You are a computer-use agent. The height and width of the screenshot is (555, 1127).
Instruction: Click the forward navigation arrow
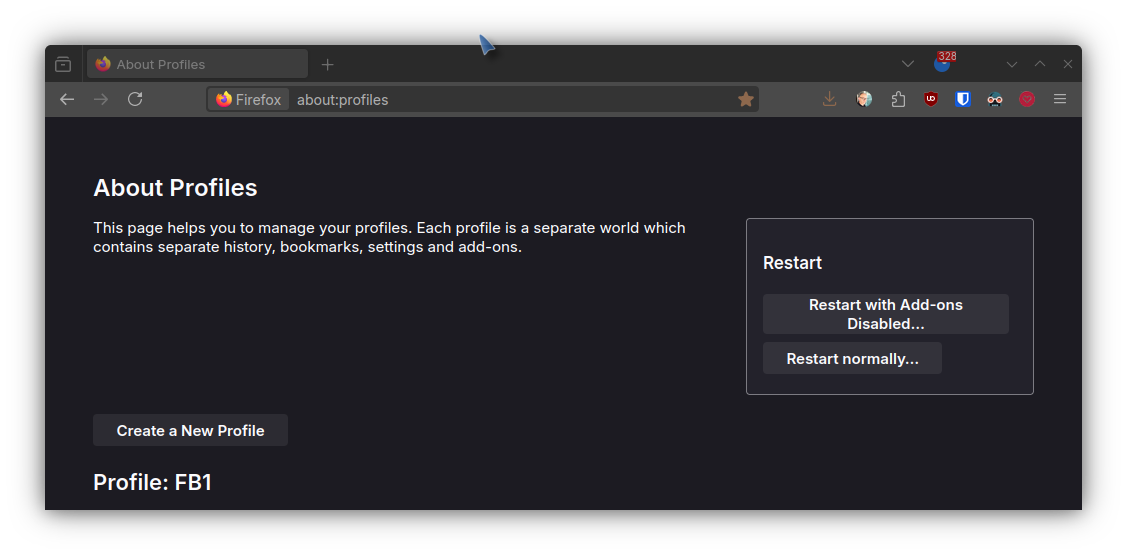[101, 99]
